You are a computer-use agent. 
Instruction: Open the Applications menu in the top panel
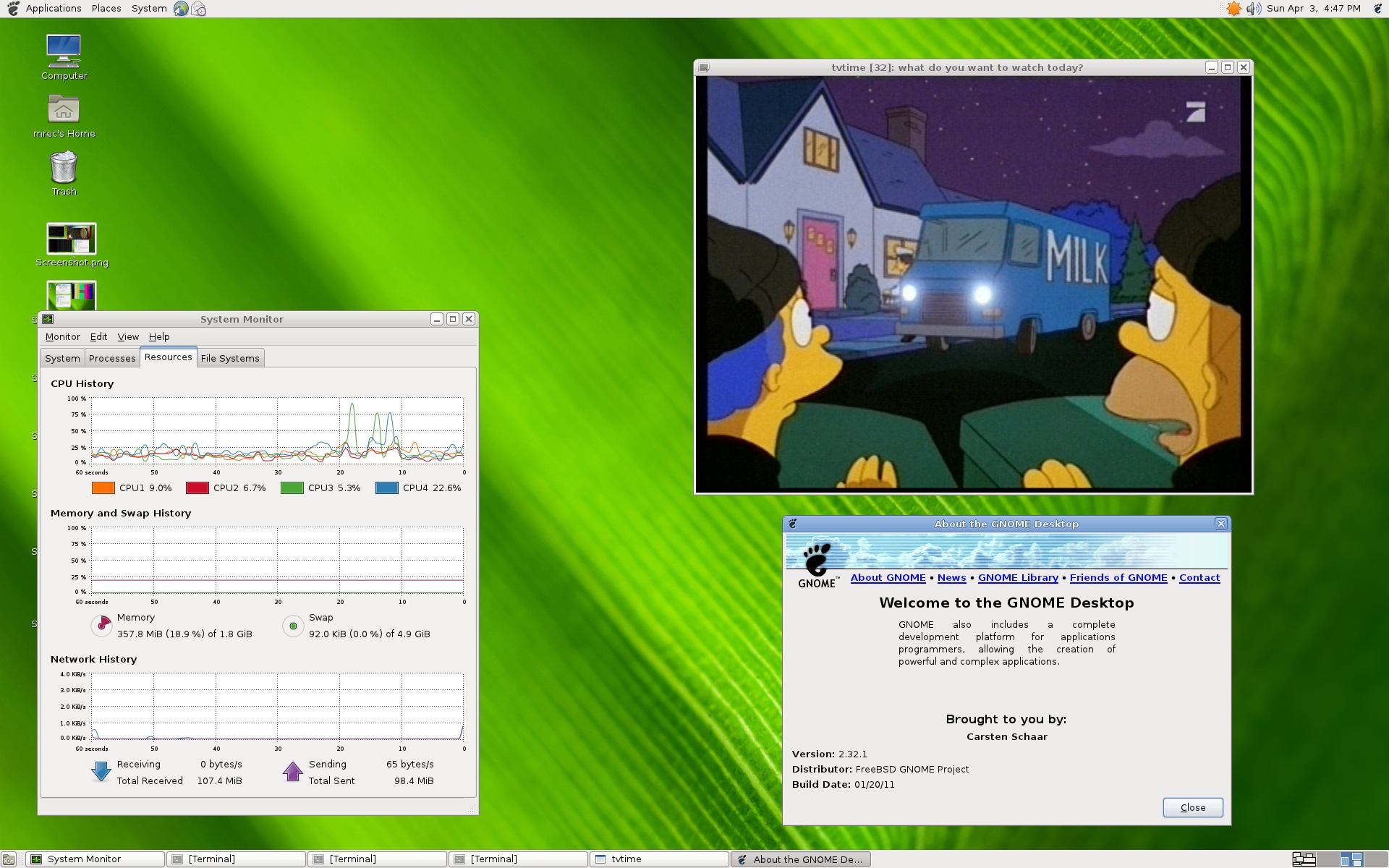click(x=54, y=9)
